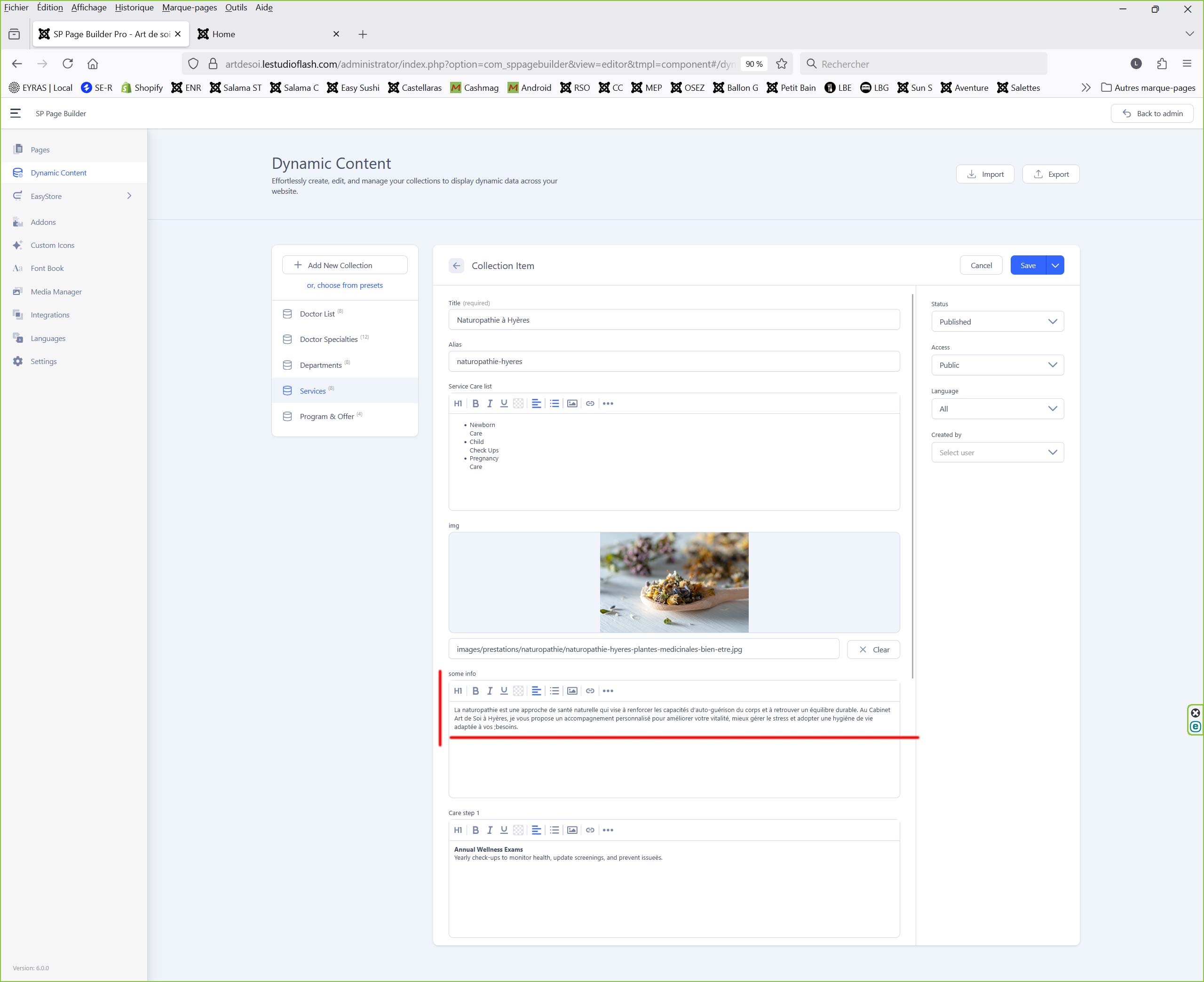
Task: Collapse the sidebar with hamburger icon
Action: pyautogui.click(x=16, y=113)
